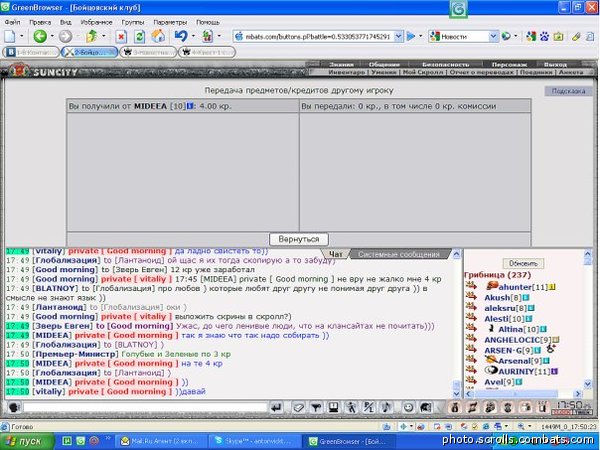Click the filter funnel icon in chat bar
This screenshot has height=450, width=600.
[x=316, y=408]
